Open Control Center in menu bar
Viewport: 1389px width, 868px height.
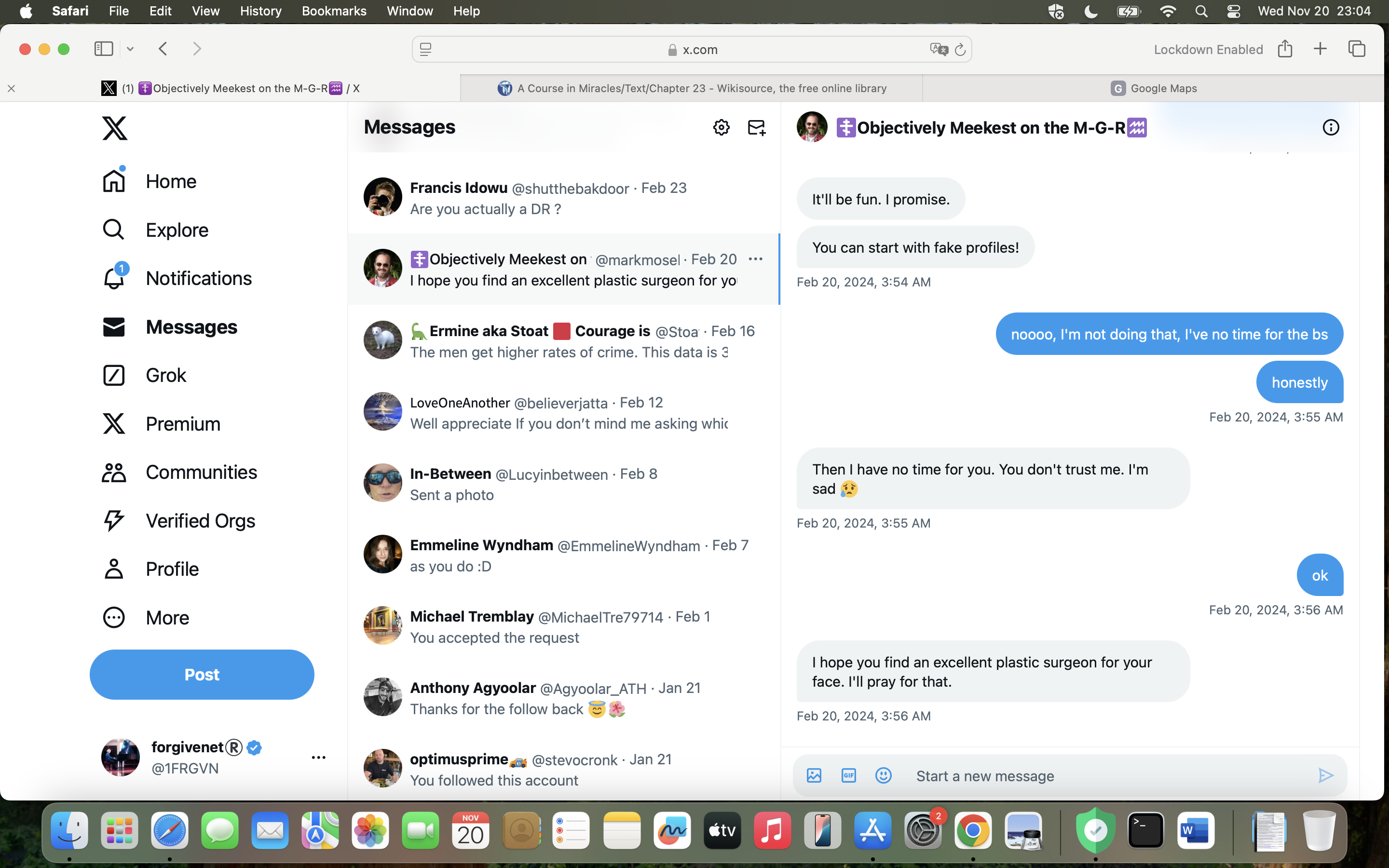[x=1233, y=11]
